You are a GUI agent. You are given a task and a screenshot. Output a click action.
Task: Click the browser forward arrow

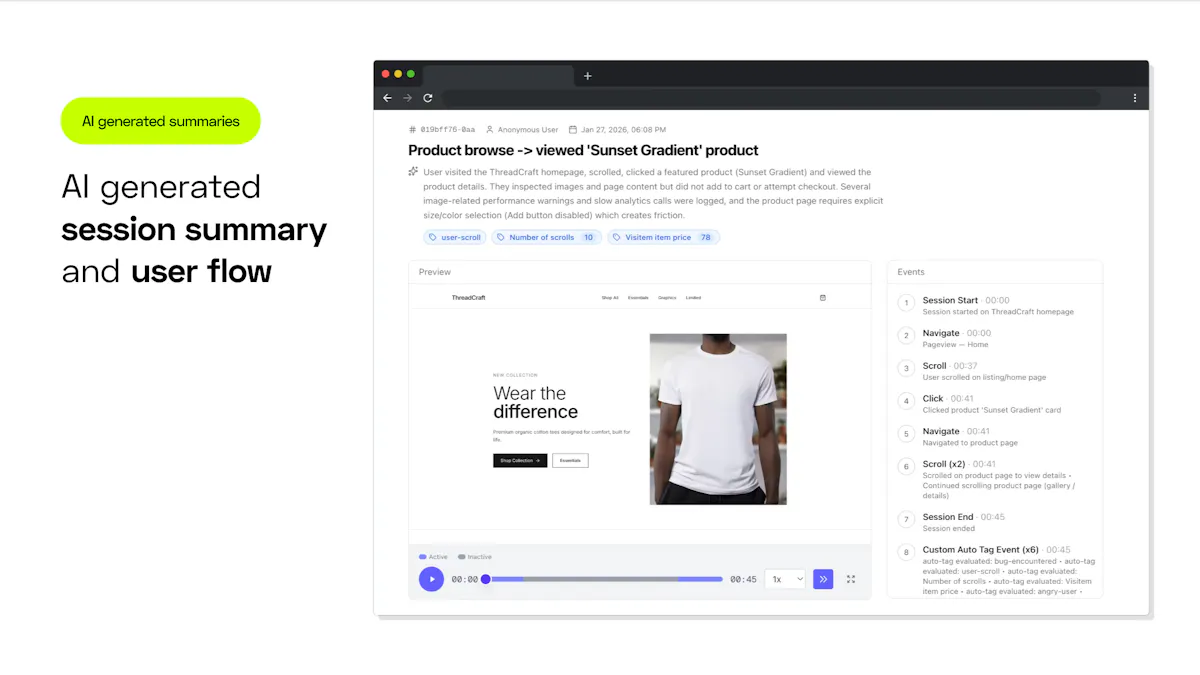(407, 98)
